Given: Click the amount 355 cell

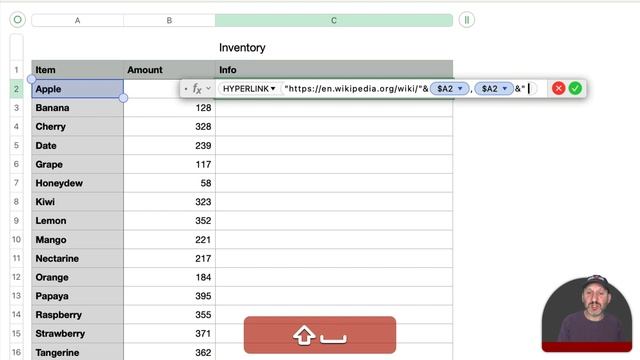Looking at the screenshot, I should tap(169, 315).
